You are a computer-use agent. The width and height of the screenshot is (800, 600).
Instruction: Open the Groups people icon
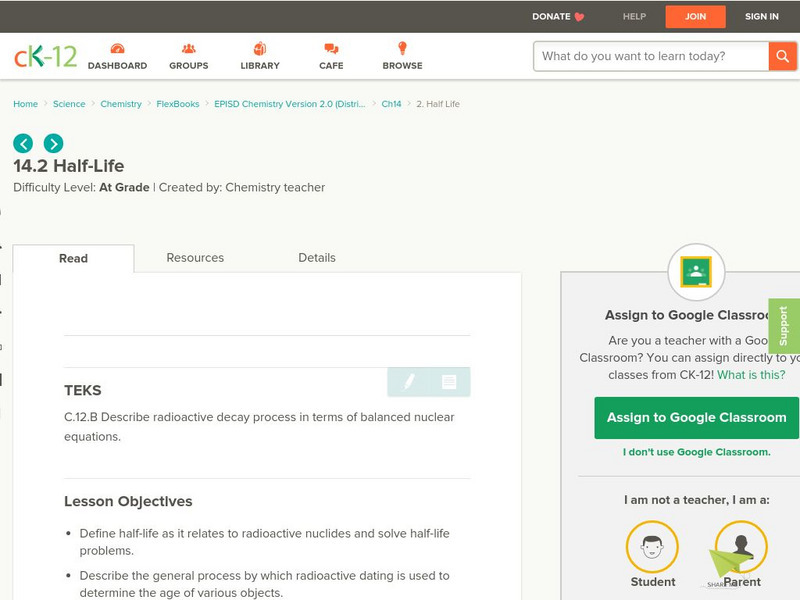click(x=189, y=49)
